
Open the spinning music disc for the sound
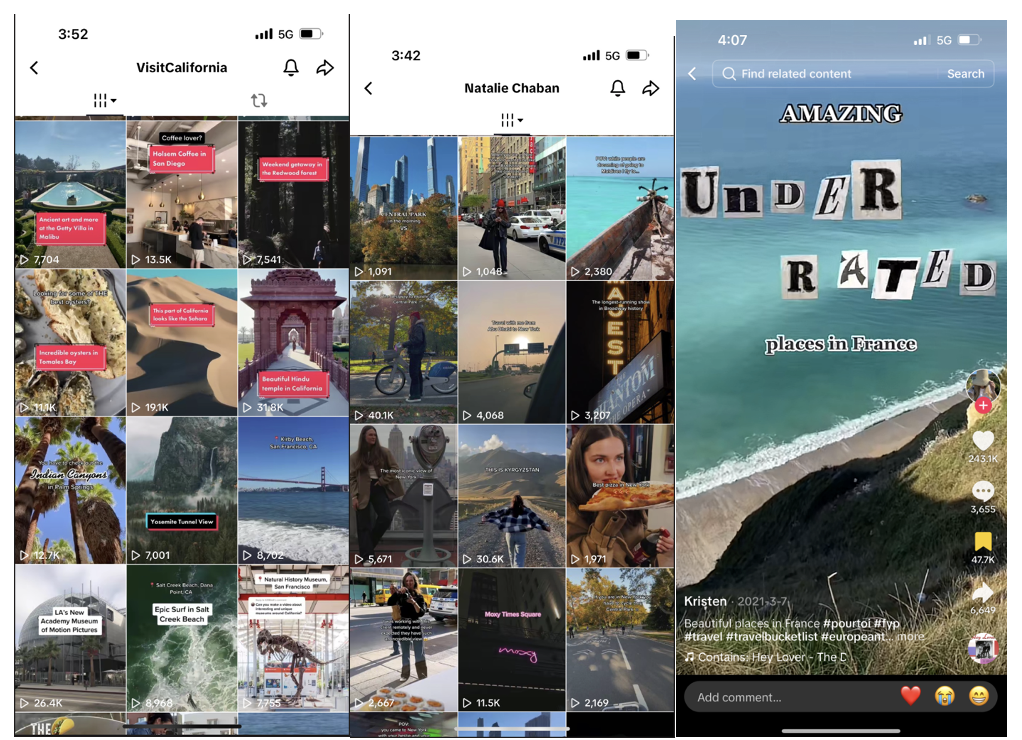tap(983, 648)
